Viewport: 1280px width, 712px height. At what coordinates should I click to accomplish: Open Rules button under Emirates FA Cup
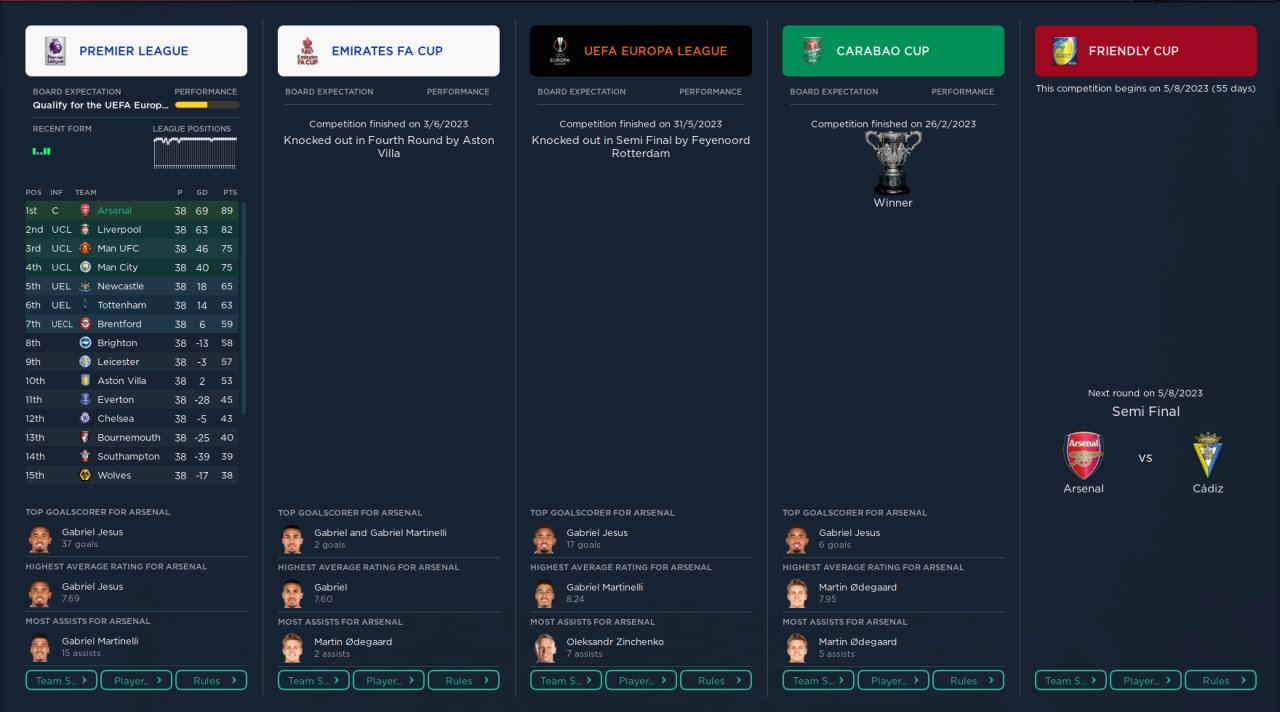[464, 681]
